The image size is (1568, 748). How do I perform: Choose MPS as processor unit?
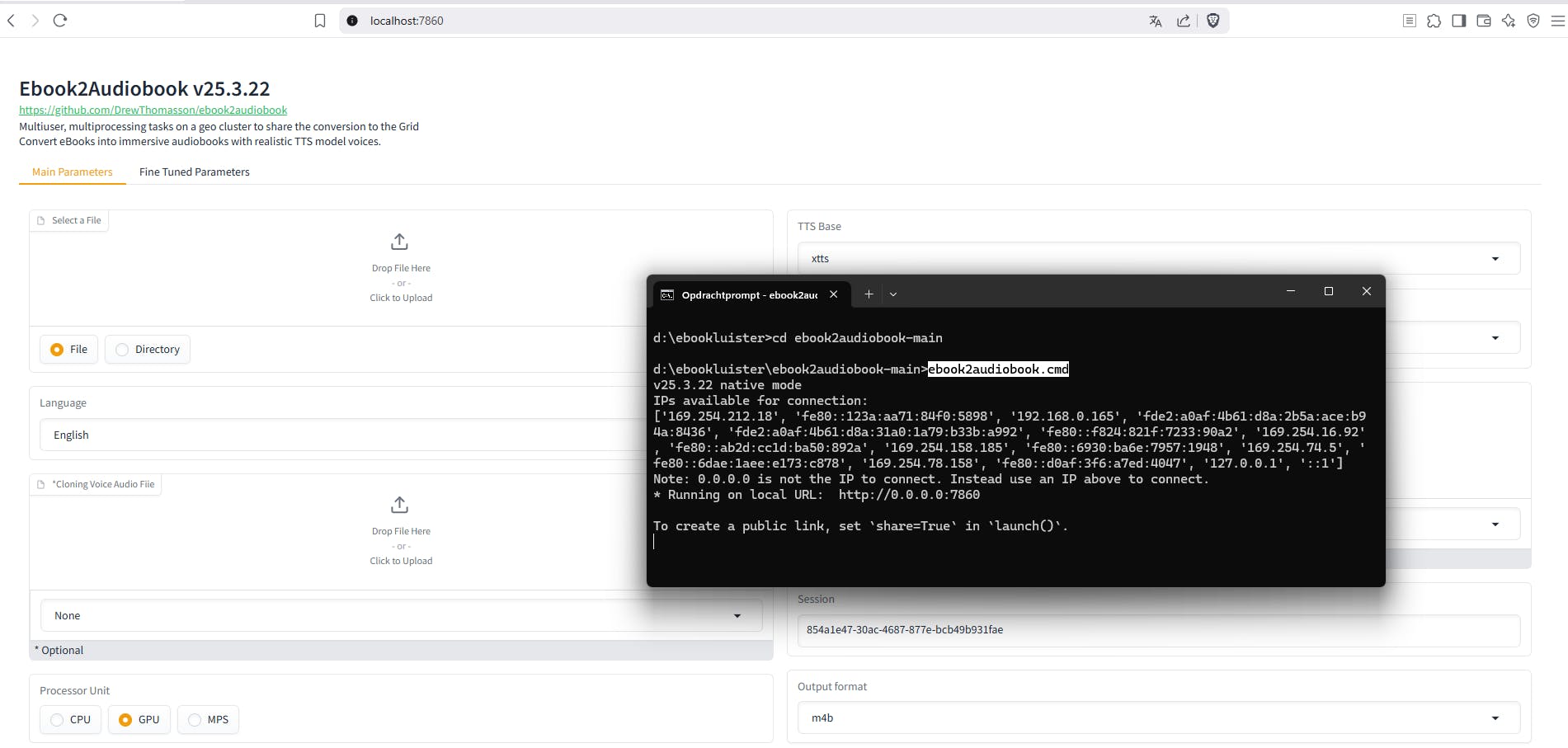[x=209, y=720]
